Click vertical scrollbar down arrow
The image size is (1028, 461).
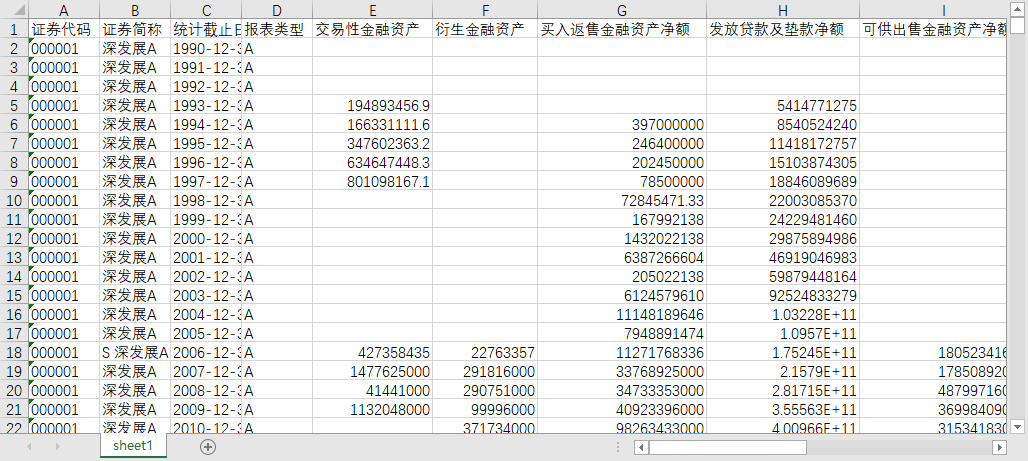1018,427
